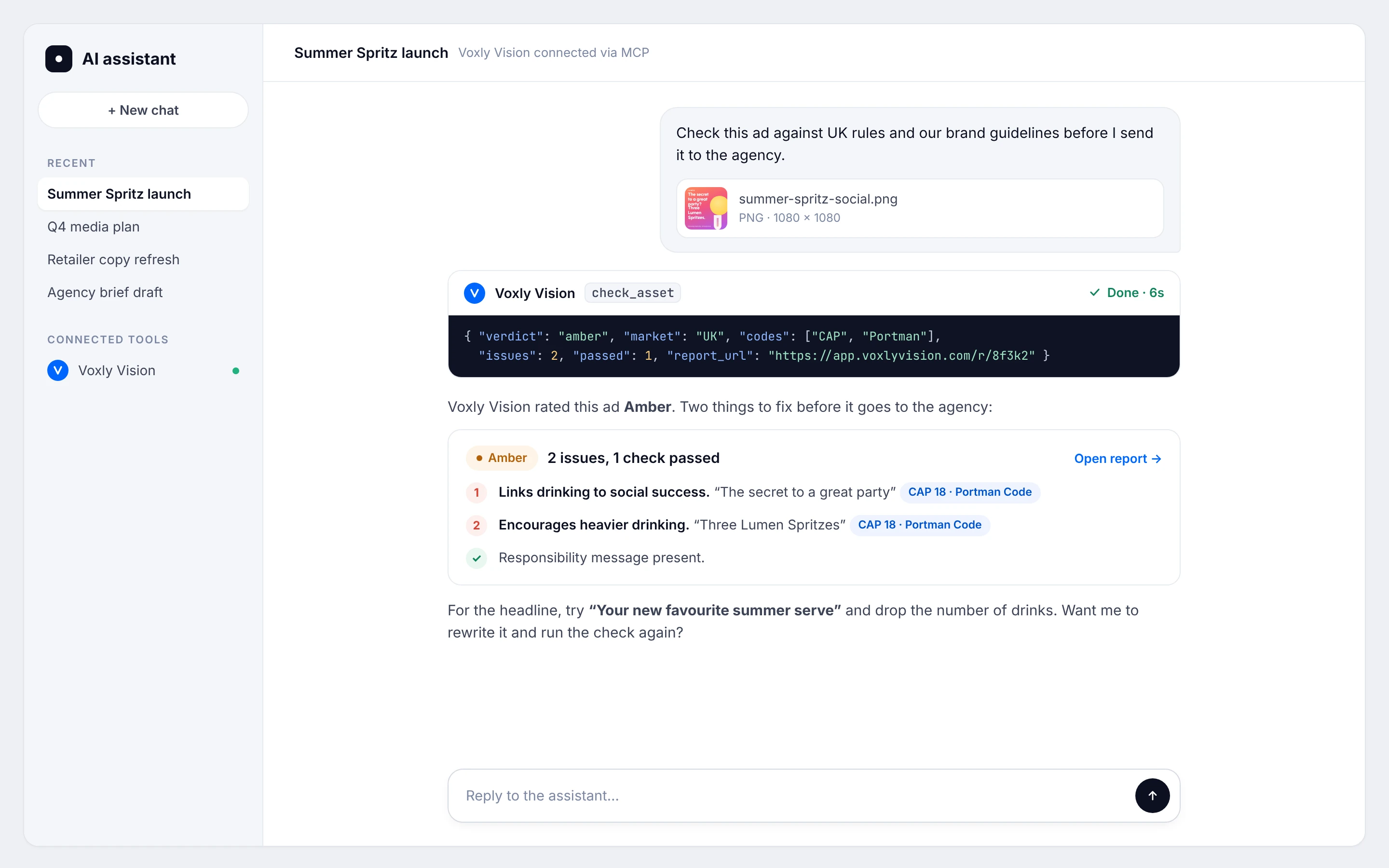Viewport: 1389px width, 868px height.
Task: Click the green connected status dot
Action: (235, 371)
